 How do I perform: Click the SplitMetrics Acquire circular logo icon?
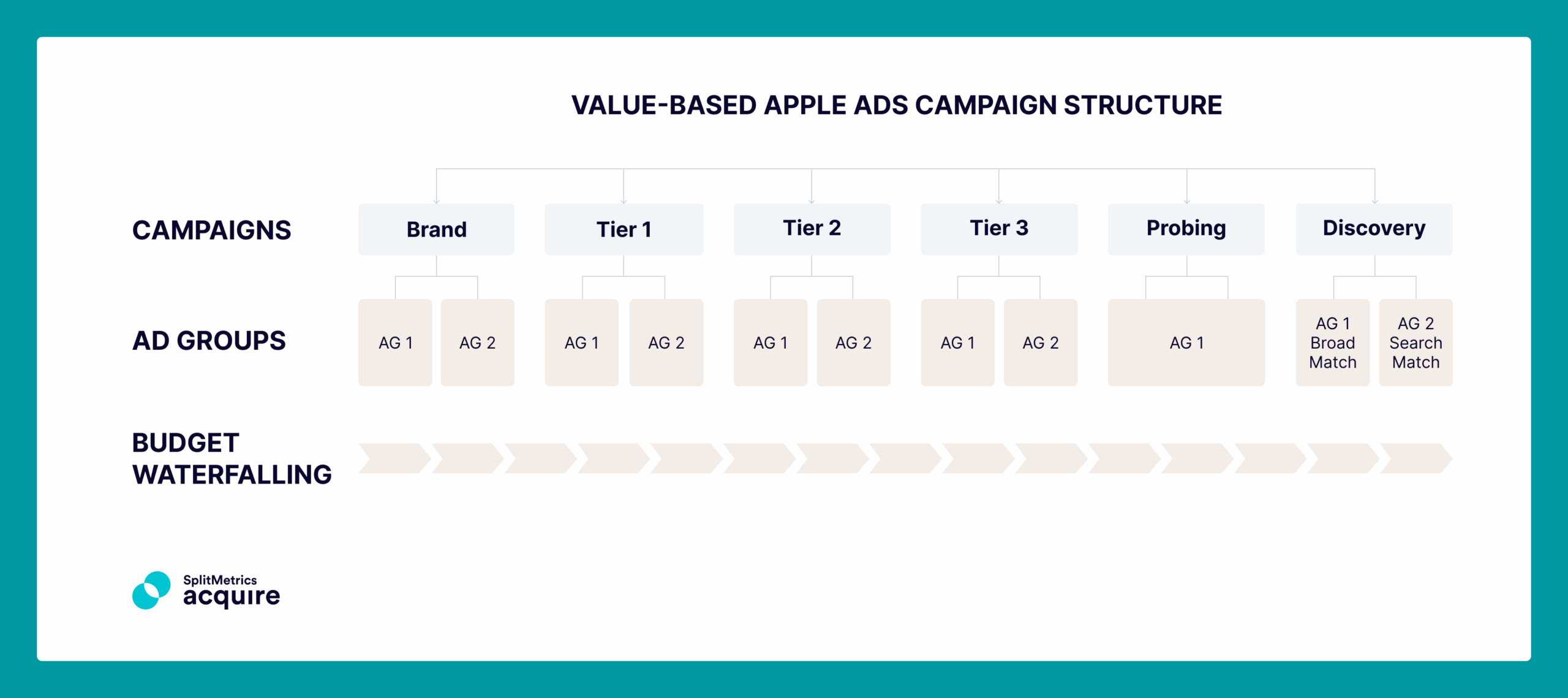click(x=151, y=590)
